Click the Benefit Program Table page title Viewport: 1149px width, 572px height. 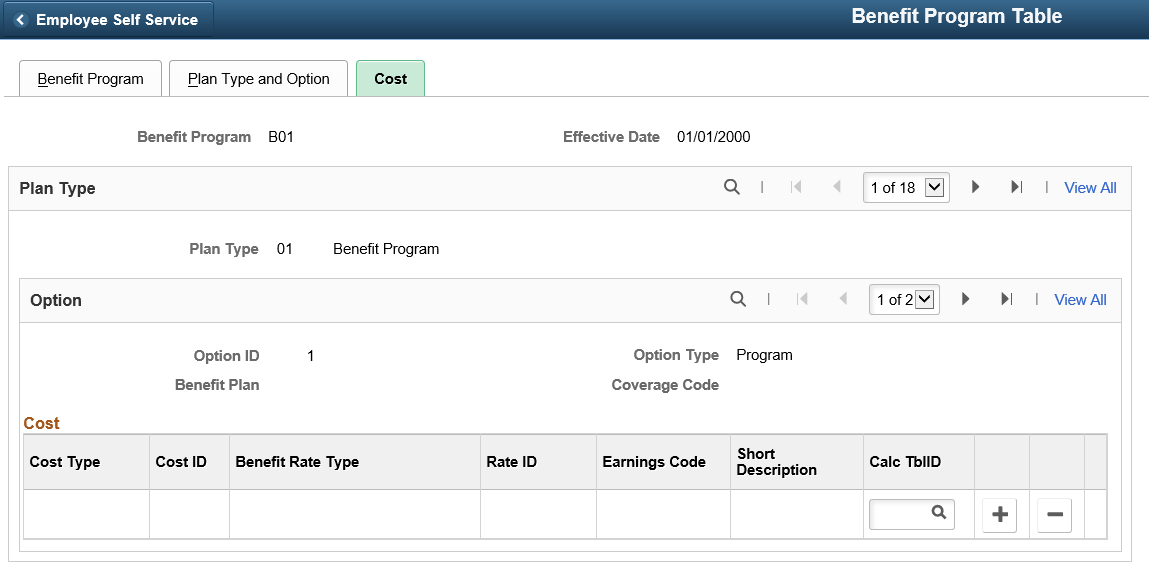(956, 17)
